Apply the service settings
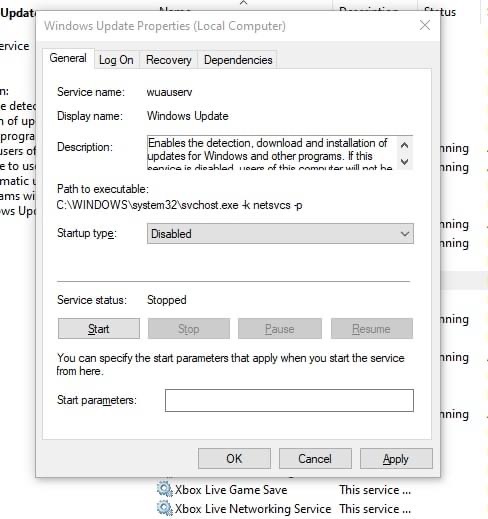The image size is (488, 519). (x=396, y=459)
